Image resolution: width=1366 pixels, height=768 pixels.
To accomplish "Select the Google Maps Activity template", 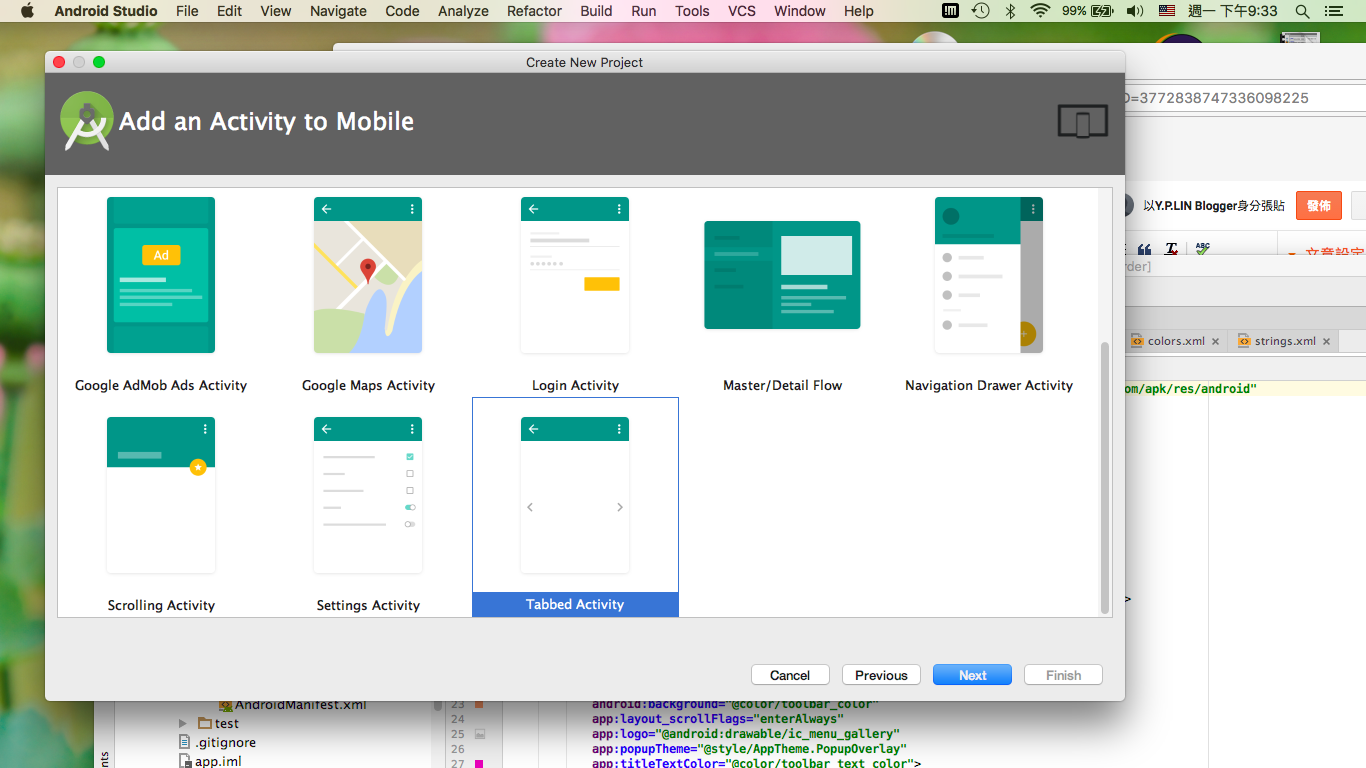I will [368, 275].
